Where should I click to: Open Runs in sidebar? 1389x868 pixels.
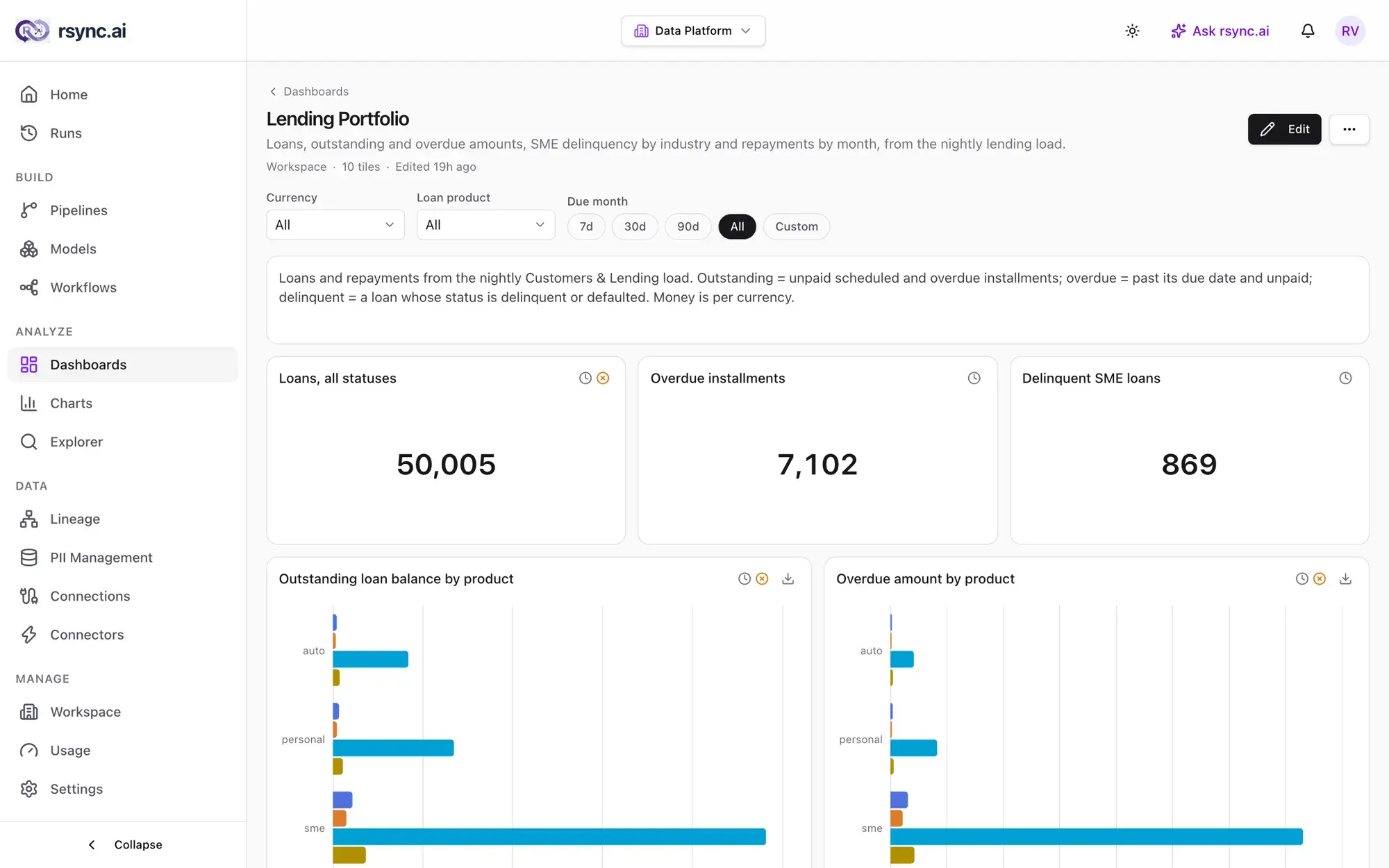point(123,133)
